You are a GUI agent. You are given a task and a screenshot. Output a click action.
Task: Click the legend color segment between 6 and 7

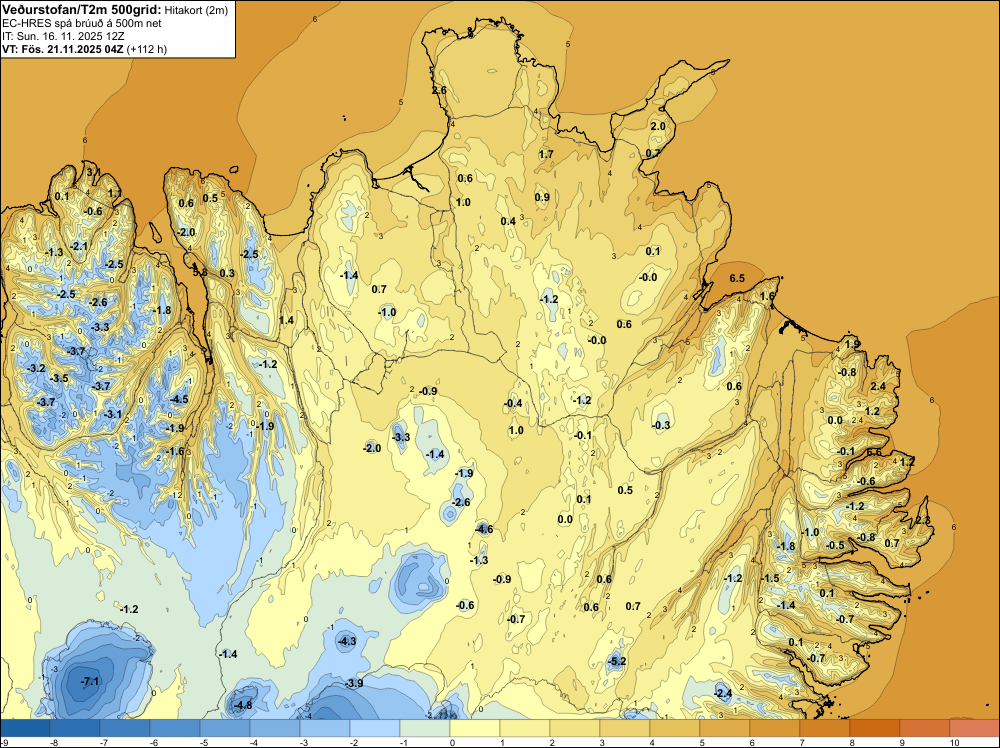click(x=775, y=728)
